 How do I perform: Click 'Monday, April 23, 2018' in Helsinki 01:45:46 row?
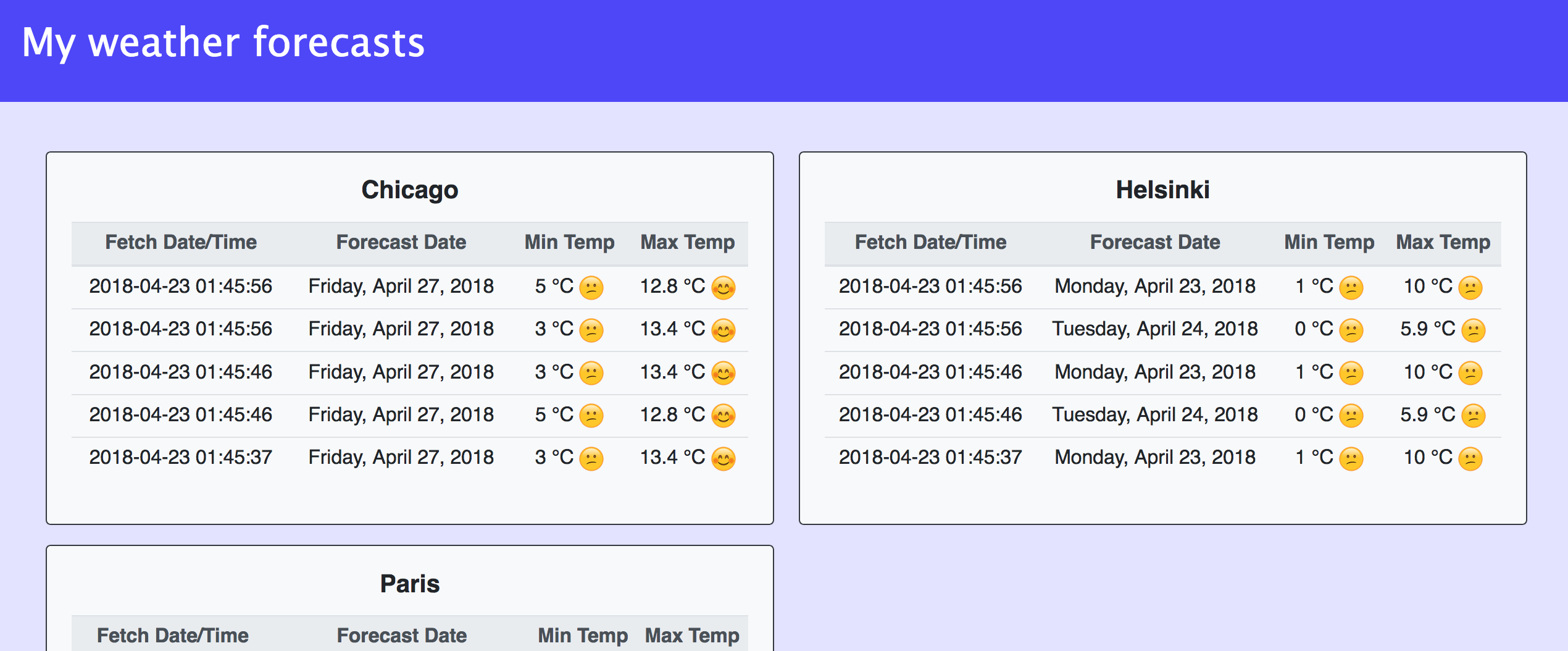1155,372
